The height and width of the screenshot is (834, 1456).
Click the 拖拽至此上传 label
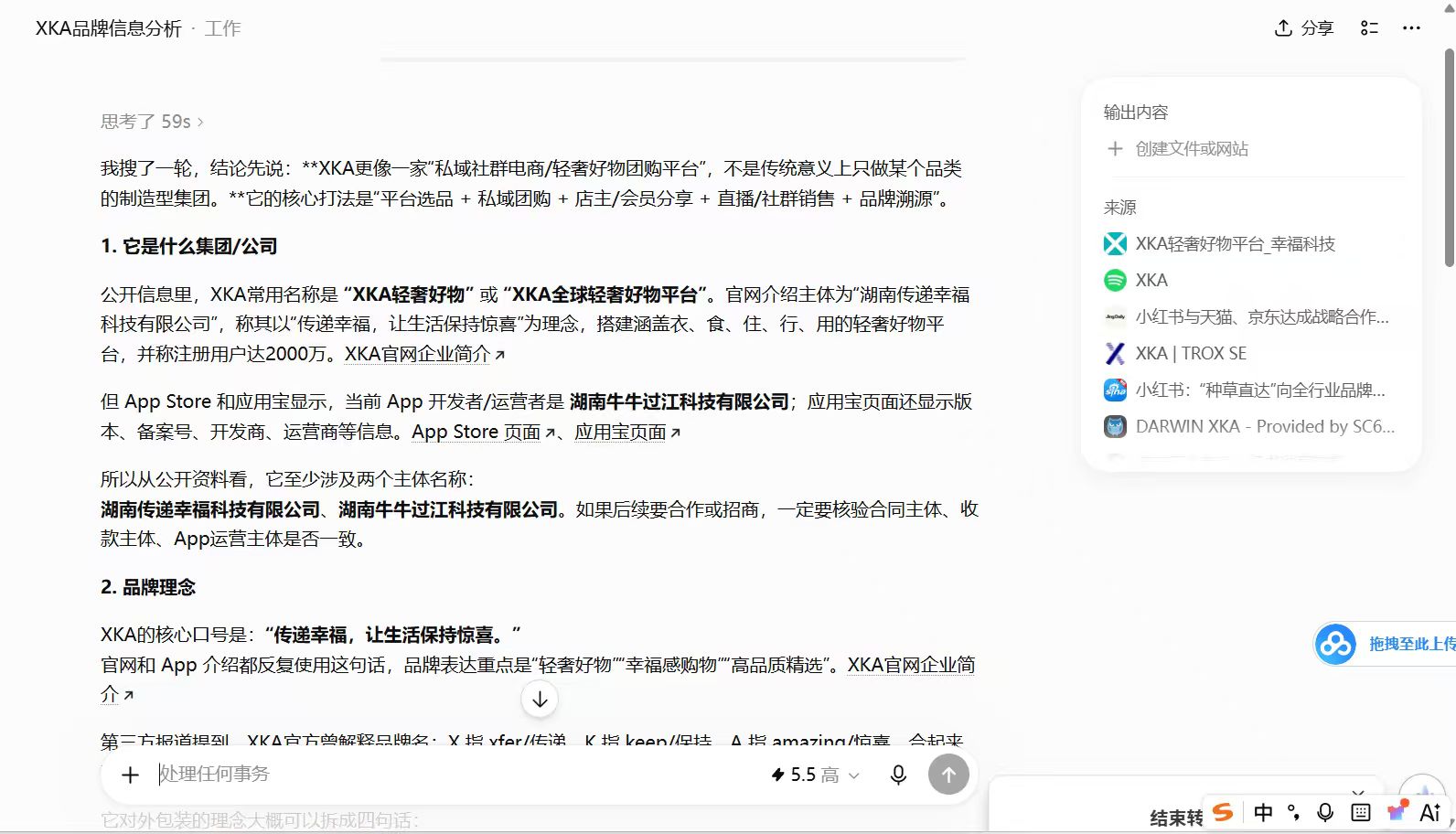(x=1411, y=644)
